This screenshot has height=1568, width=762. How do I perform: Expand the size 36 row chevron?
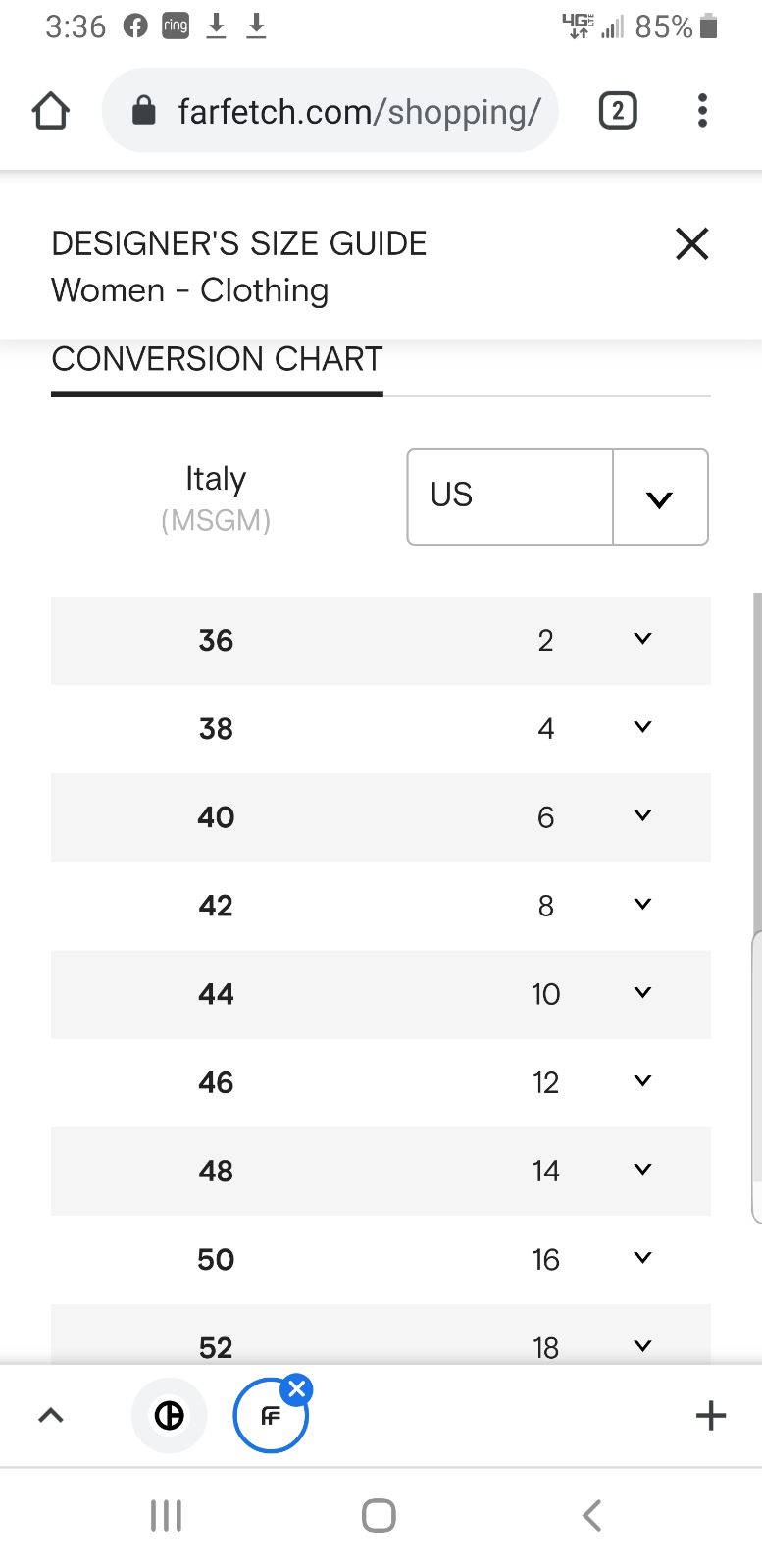pyautogui.click(x=642, y=639)
